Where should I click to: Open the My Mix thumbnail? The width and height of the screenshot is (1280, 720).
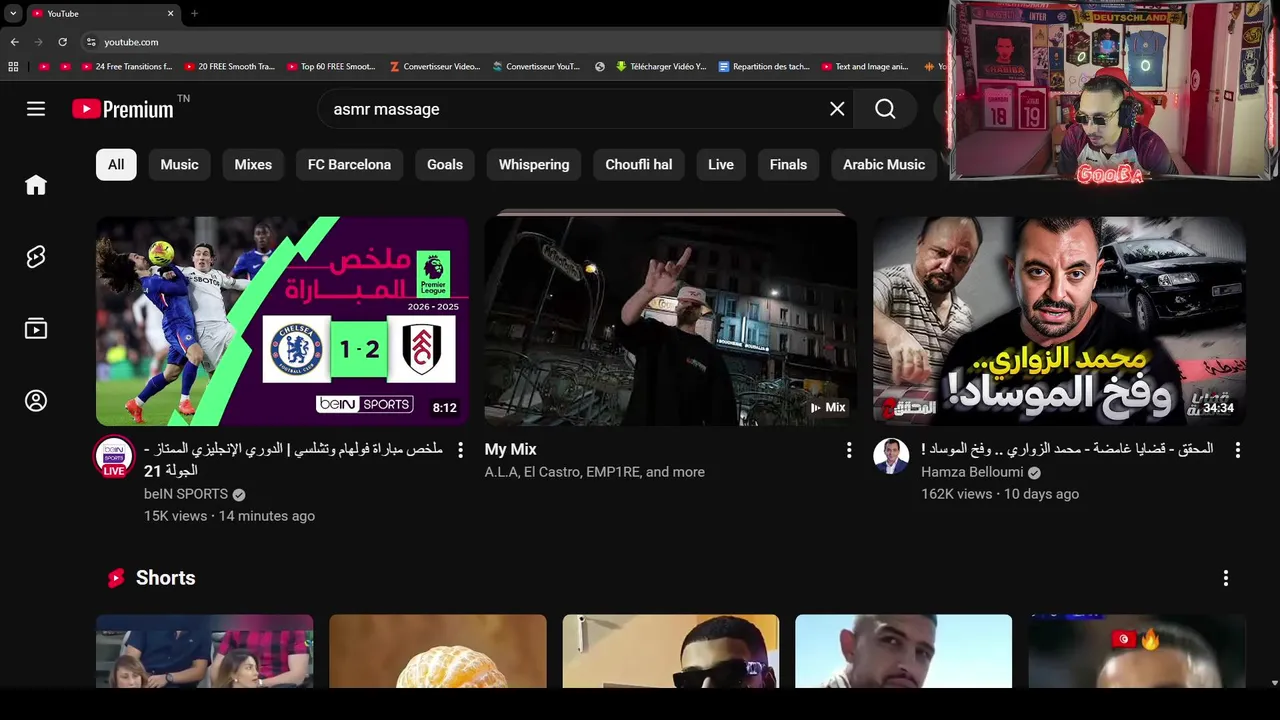[671, 321]
